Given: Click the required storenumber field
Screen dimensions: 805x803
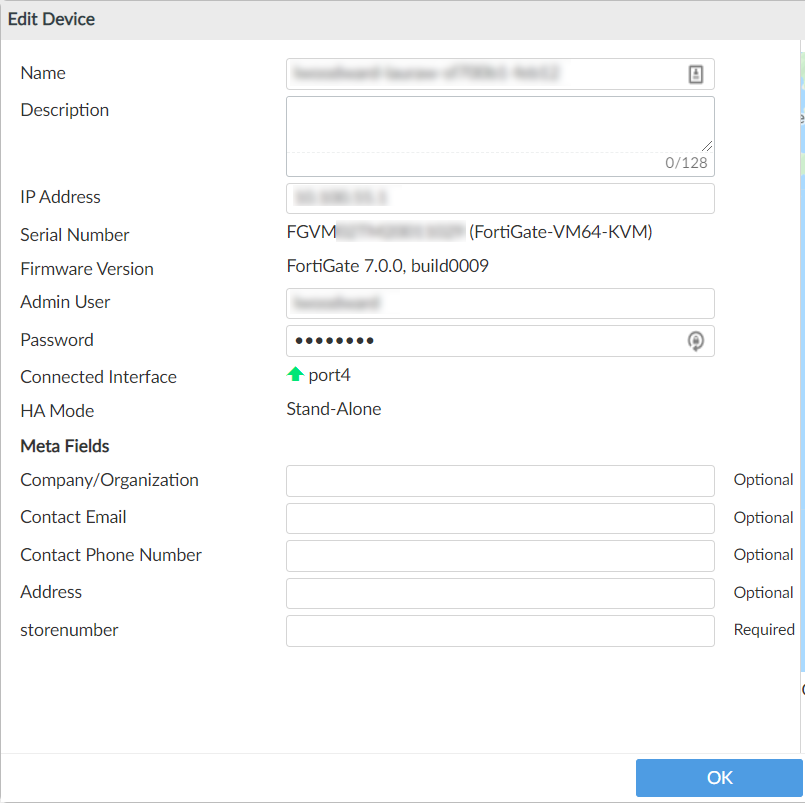Looking at the screenshot, I should 500,631.
